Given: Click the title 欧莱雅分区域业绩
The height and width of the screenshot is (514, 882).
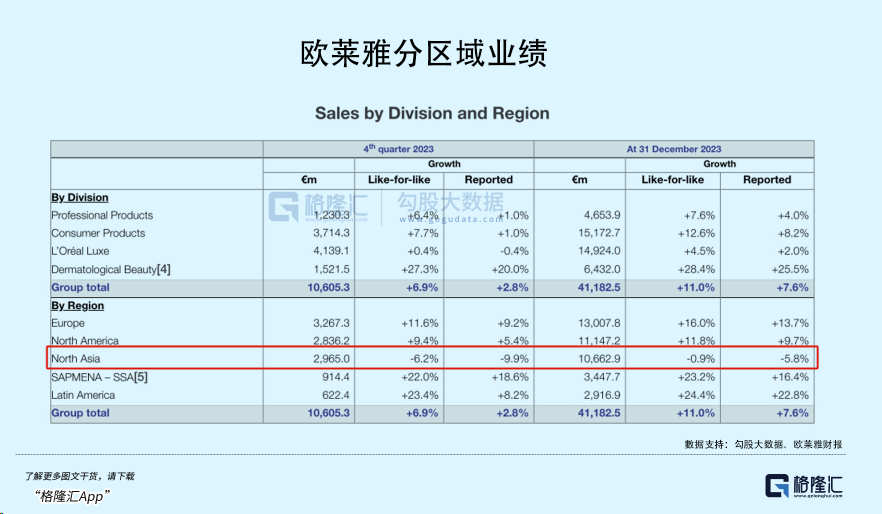Looking at the screenshot, I should [x=424, y=54].
